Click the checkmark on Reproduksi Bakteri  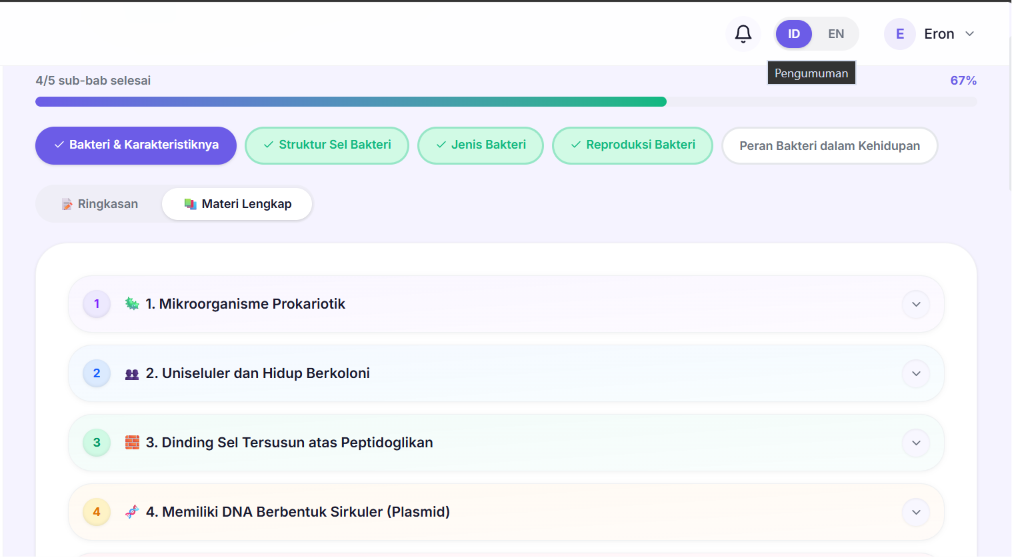(x=576, y=145)
